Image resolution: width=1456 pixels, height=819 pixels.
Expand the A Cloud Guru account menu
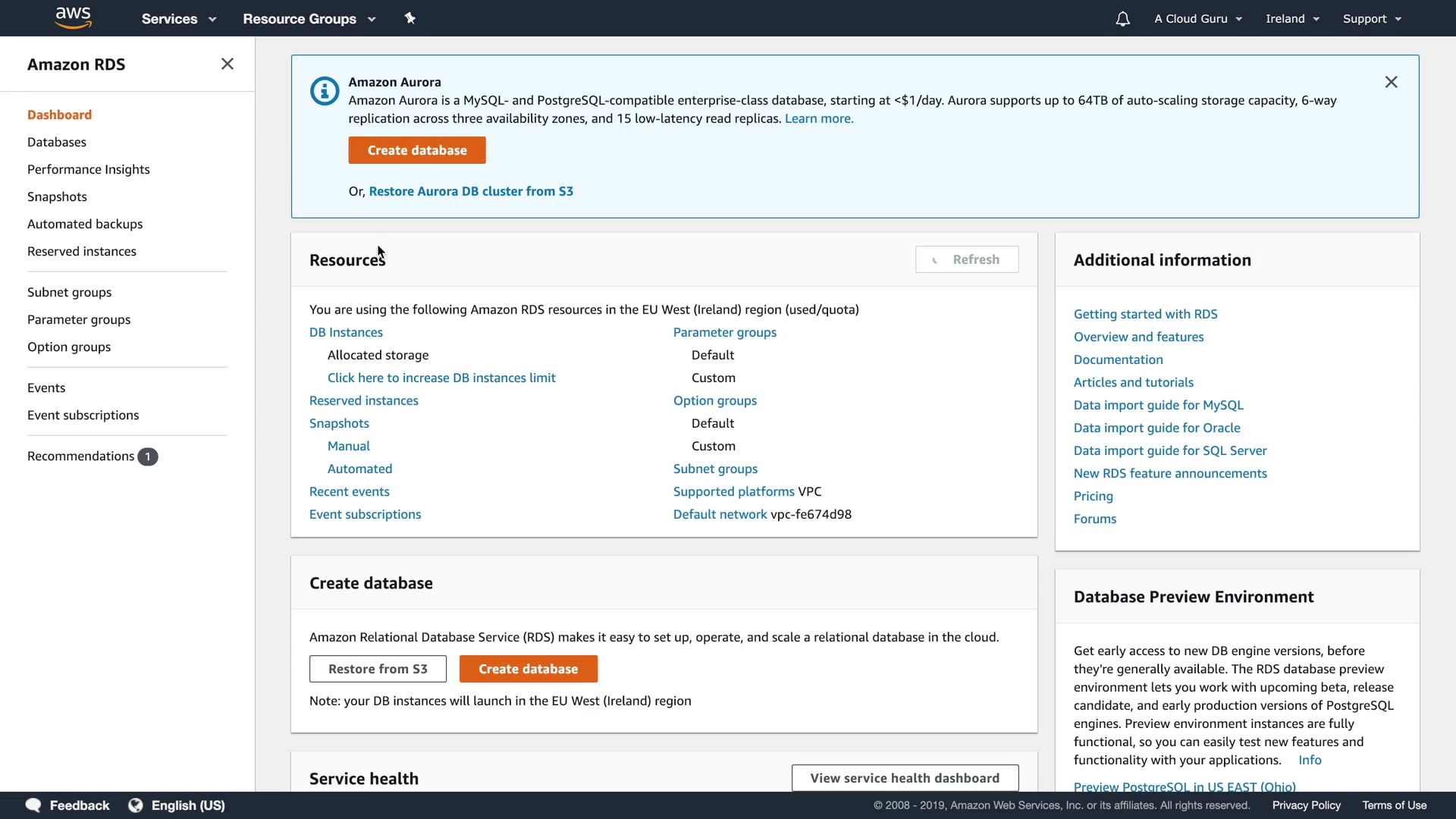(x=1197, y=19)
